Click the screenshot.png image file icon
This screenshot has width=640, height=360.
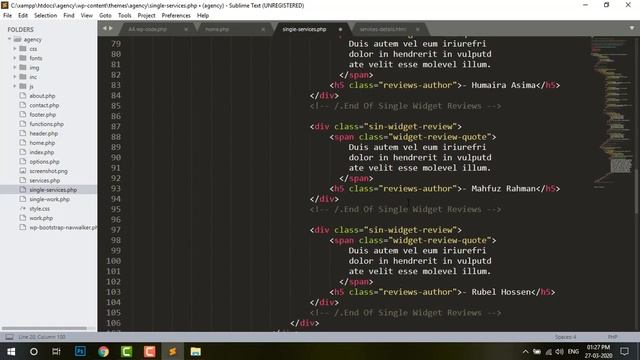tap(23, 171)
